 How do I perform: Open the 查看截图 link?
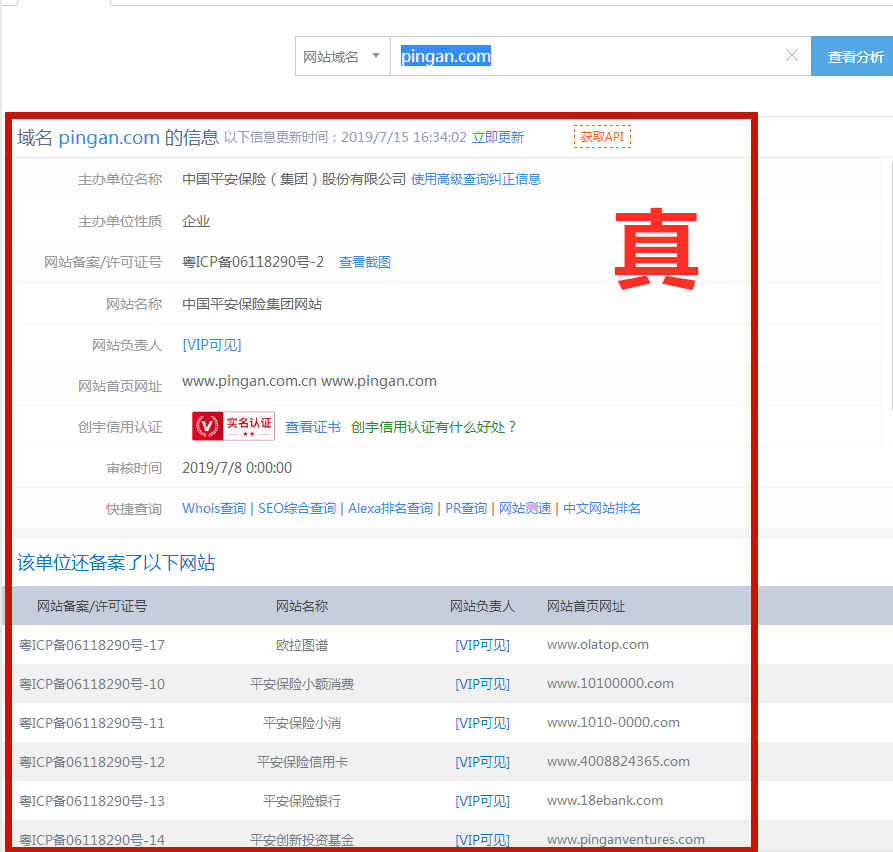tap(365, 263)
